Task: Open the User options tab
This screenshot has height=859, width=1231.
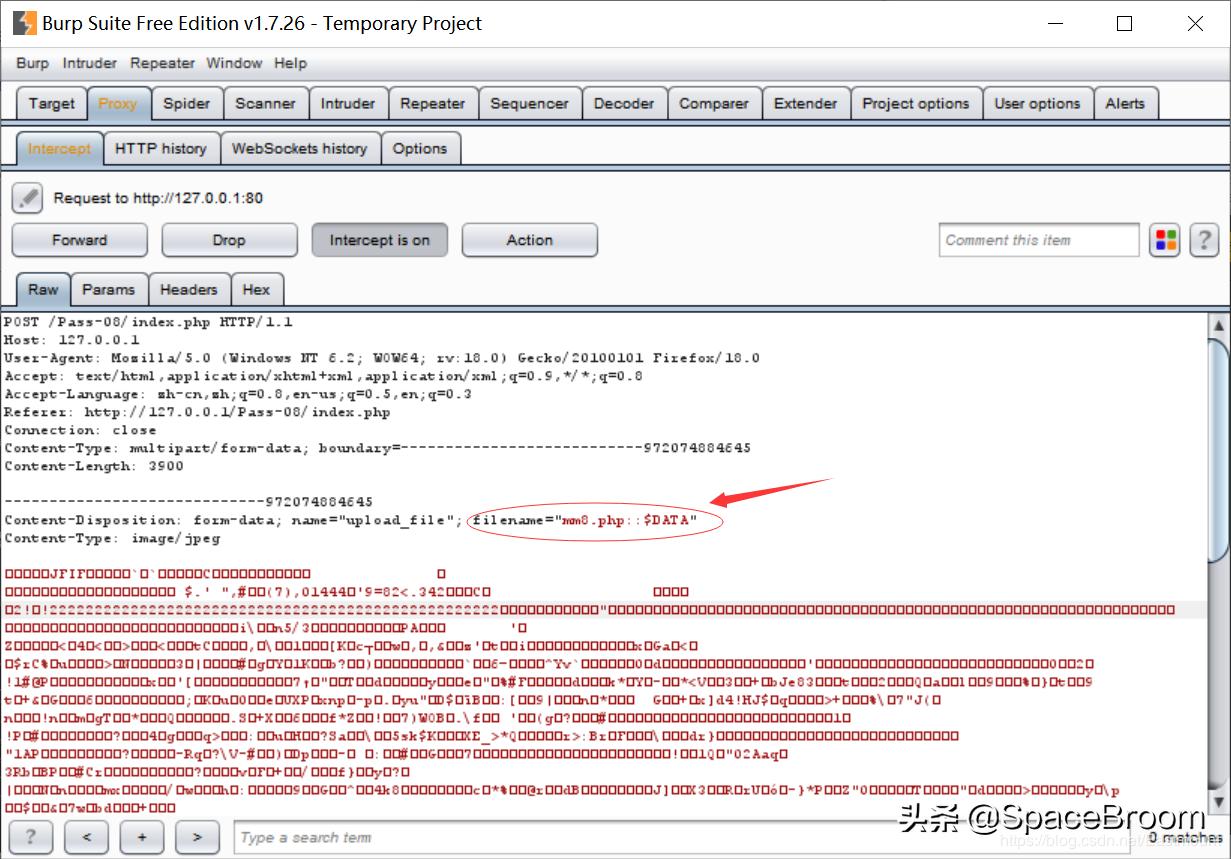Action: tap(1037, 103)
